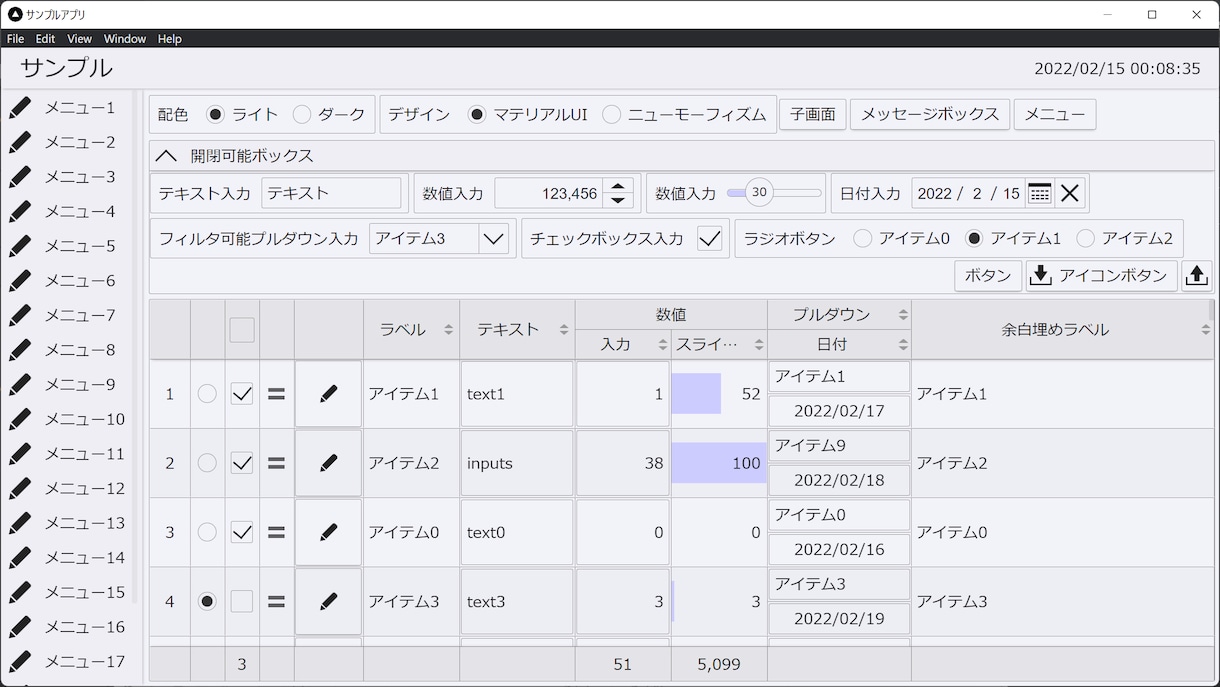This screenshot has height=687, width=1220.
Task: Open メニュー9 in the sidebar
Action: [x=66, y=385]
